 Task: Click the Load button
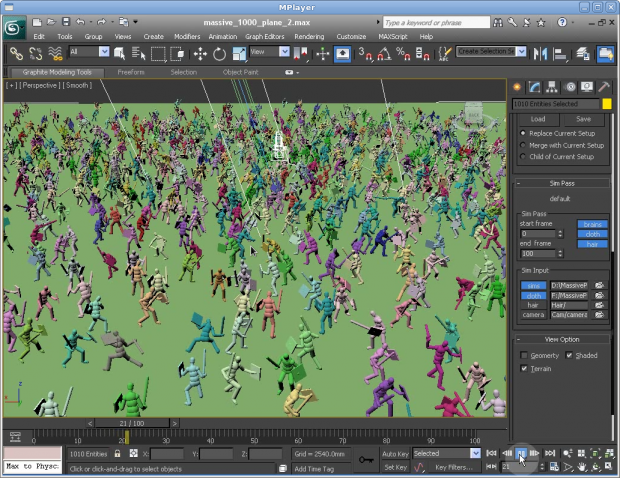(538, 119)
